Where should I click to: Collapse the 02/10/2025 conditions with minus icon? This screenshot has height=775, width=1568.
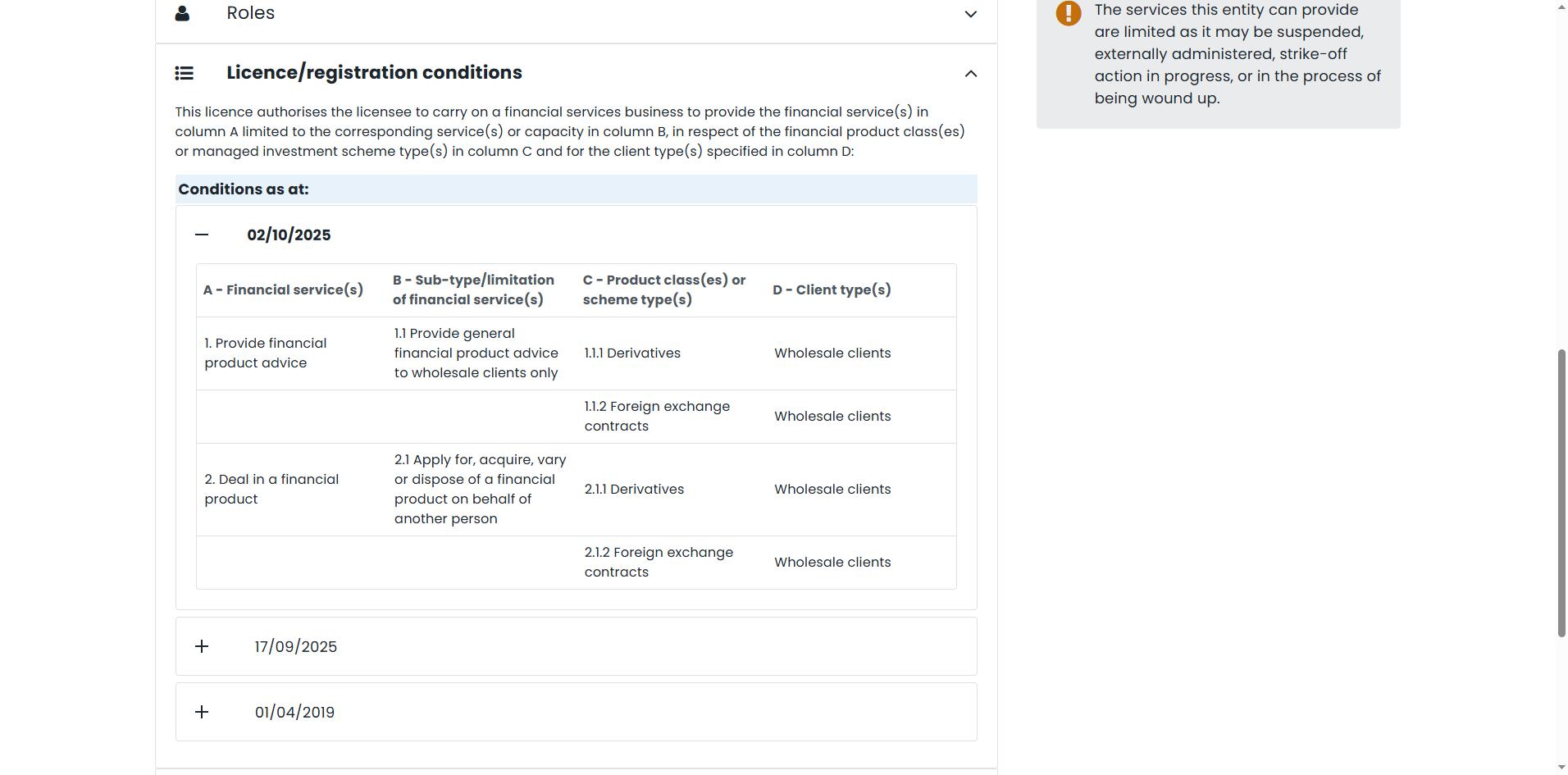(202, 235)
